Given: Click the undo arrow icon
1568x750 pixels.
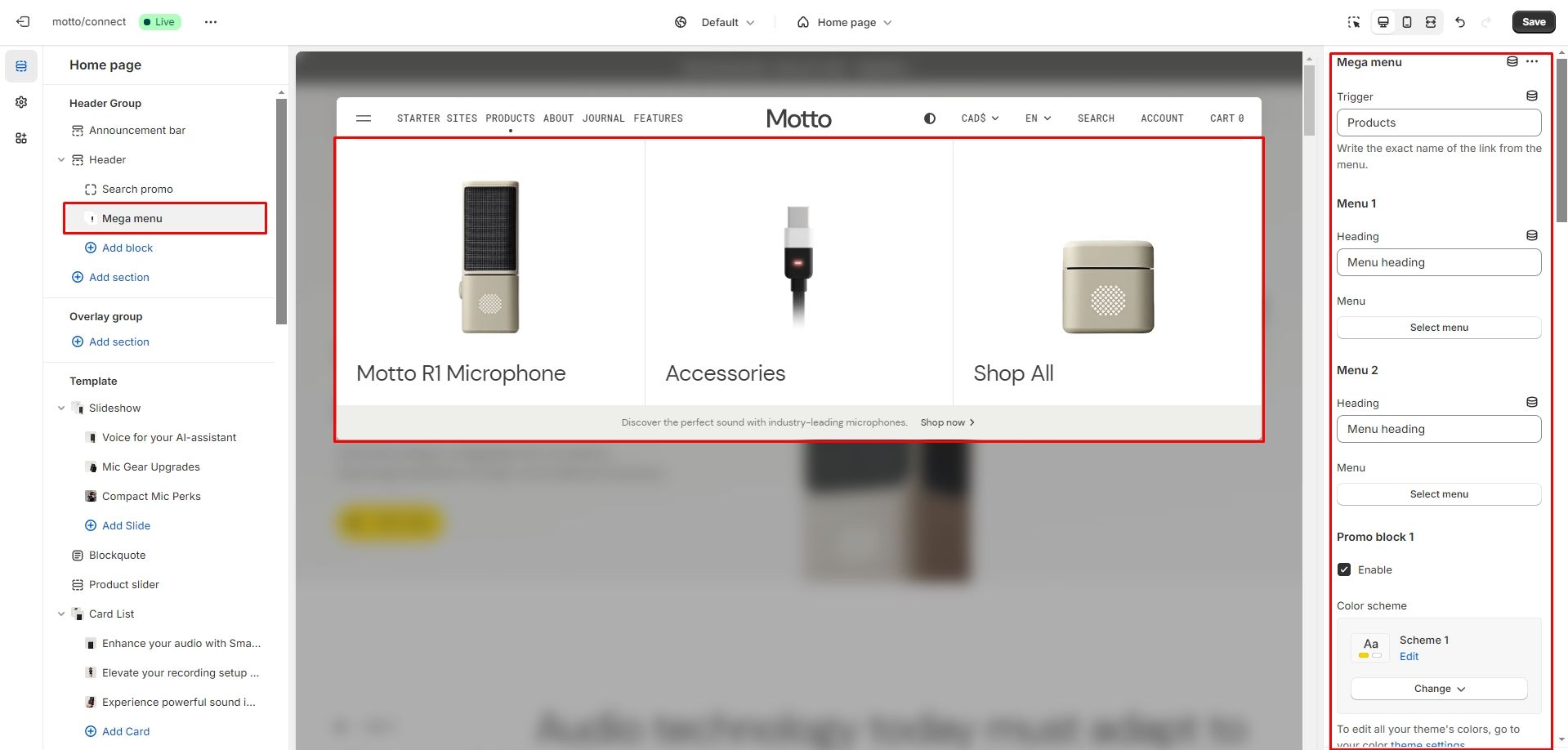Looking at the screenshot, I should point(1460,22).
